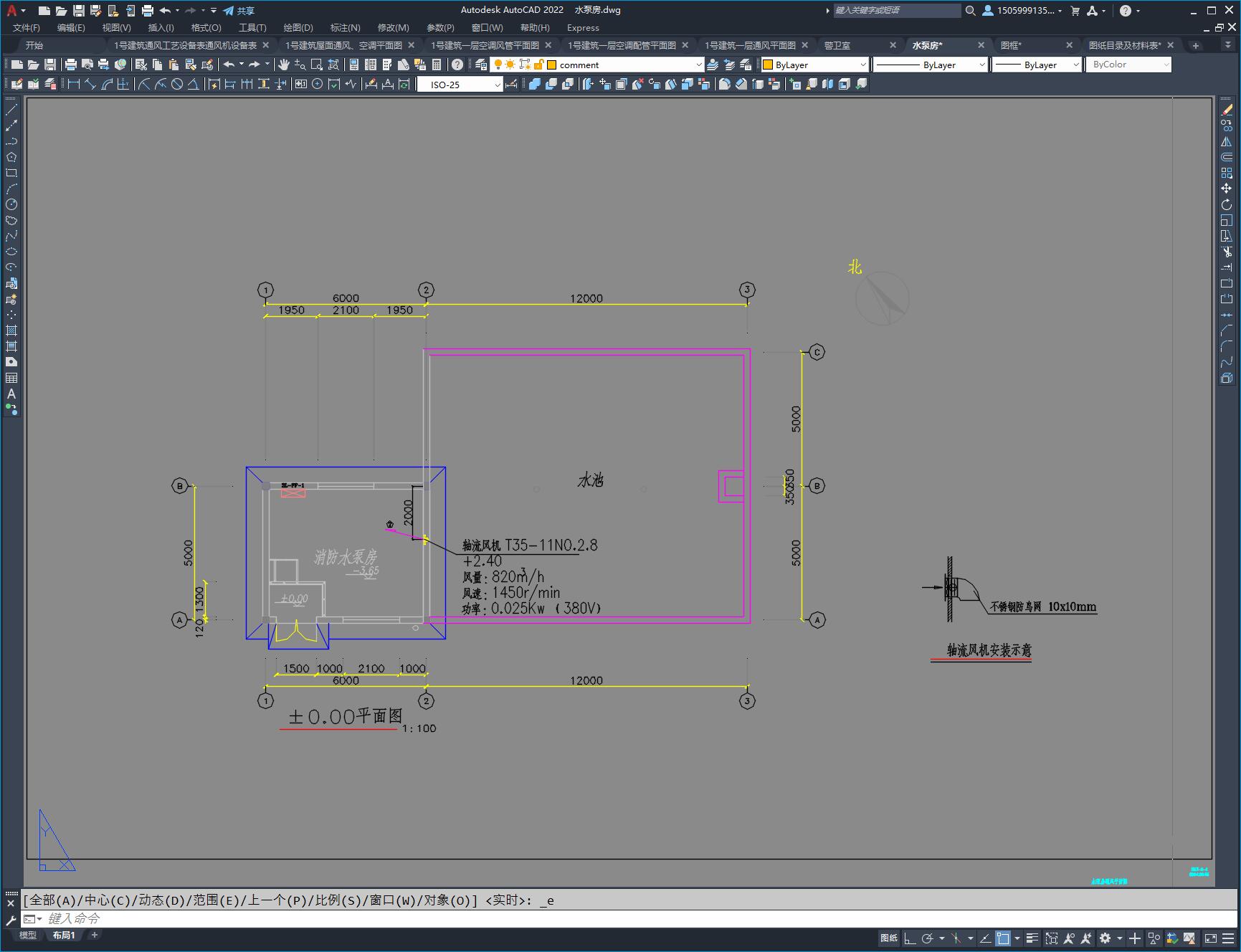Toggle Ortho mode in status bar

pos(910,938)
